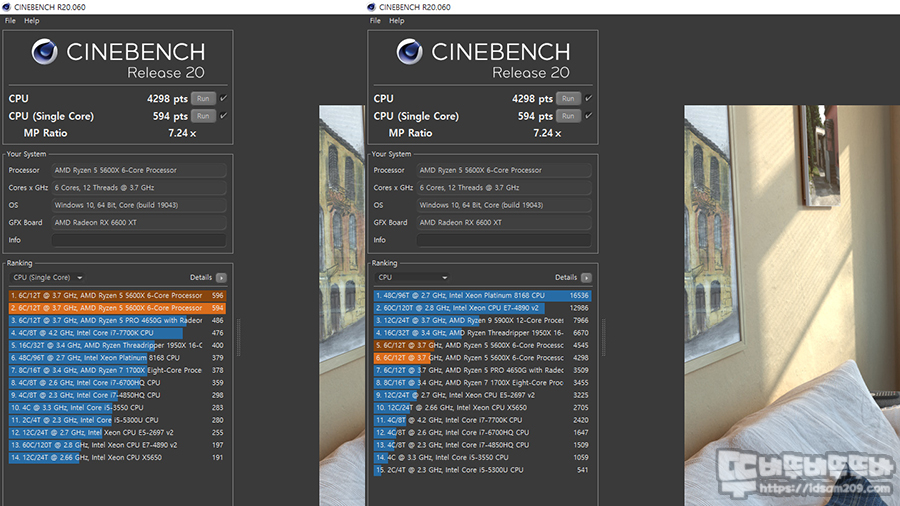Toggle CPU Single Core checkmark in right window
Viewport: 900px width, 506px height.
click(x=588, y=115)
